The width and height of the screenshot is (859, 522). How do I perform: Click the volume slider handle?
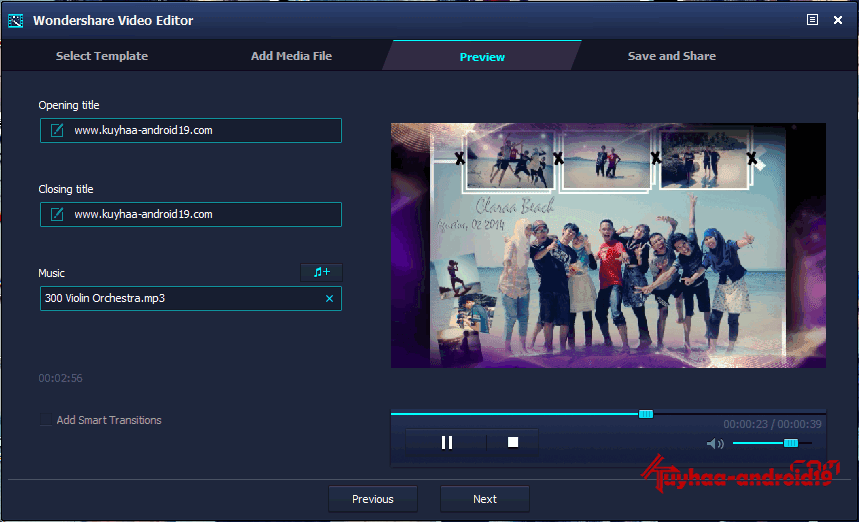[x=791, y=443]
